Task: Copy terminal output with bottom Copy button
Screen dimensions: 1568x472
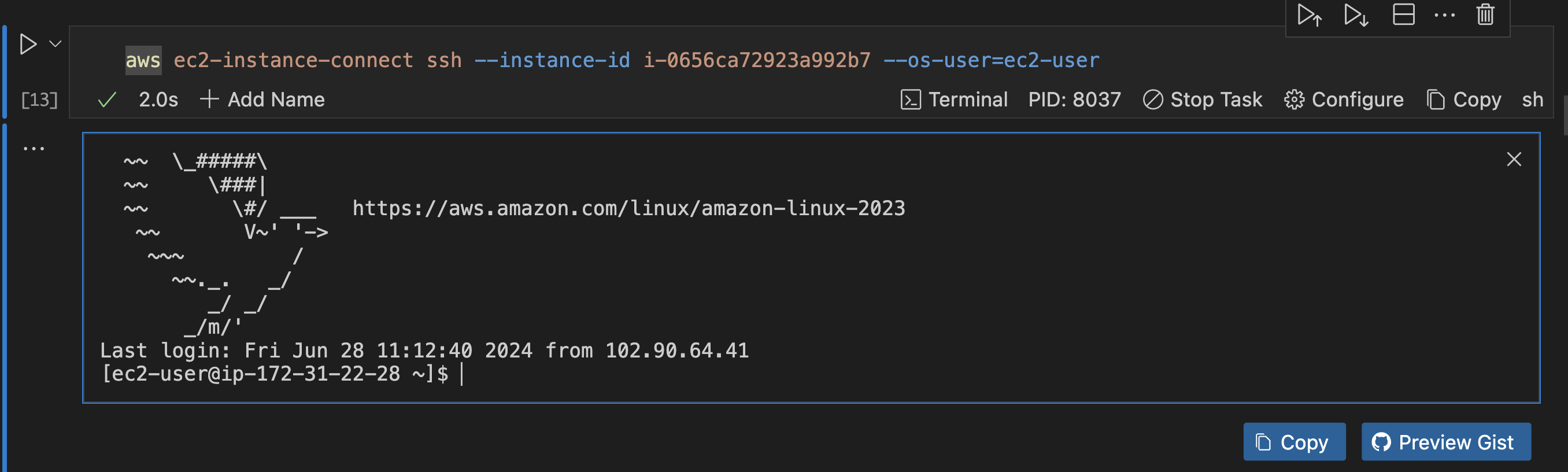Action: click(x=1294, y=441)
